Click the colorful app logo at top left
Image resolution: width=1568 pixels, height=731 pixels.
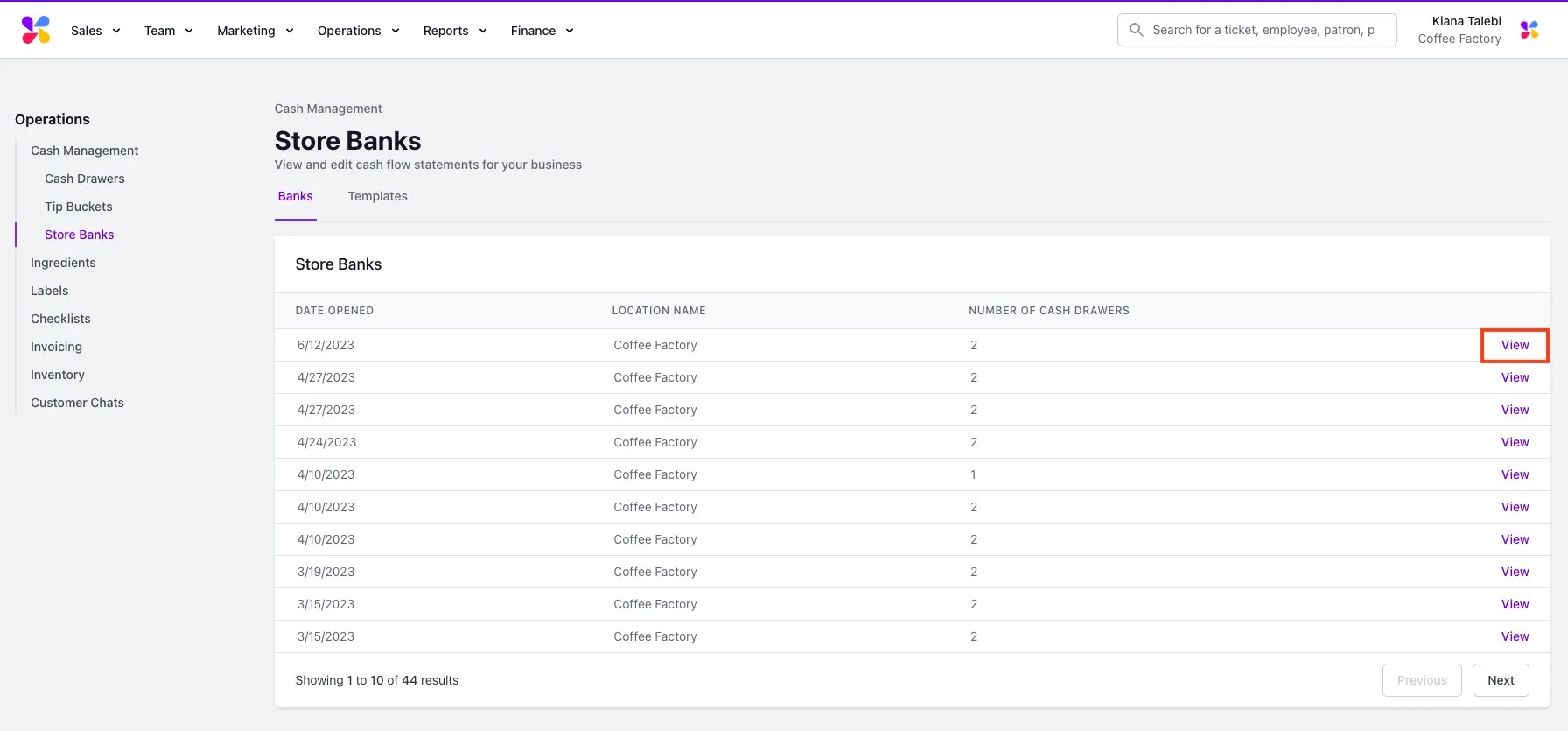pyautogui.click(x=36, y=30)
